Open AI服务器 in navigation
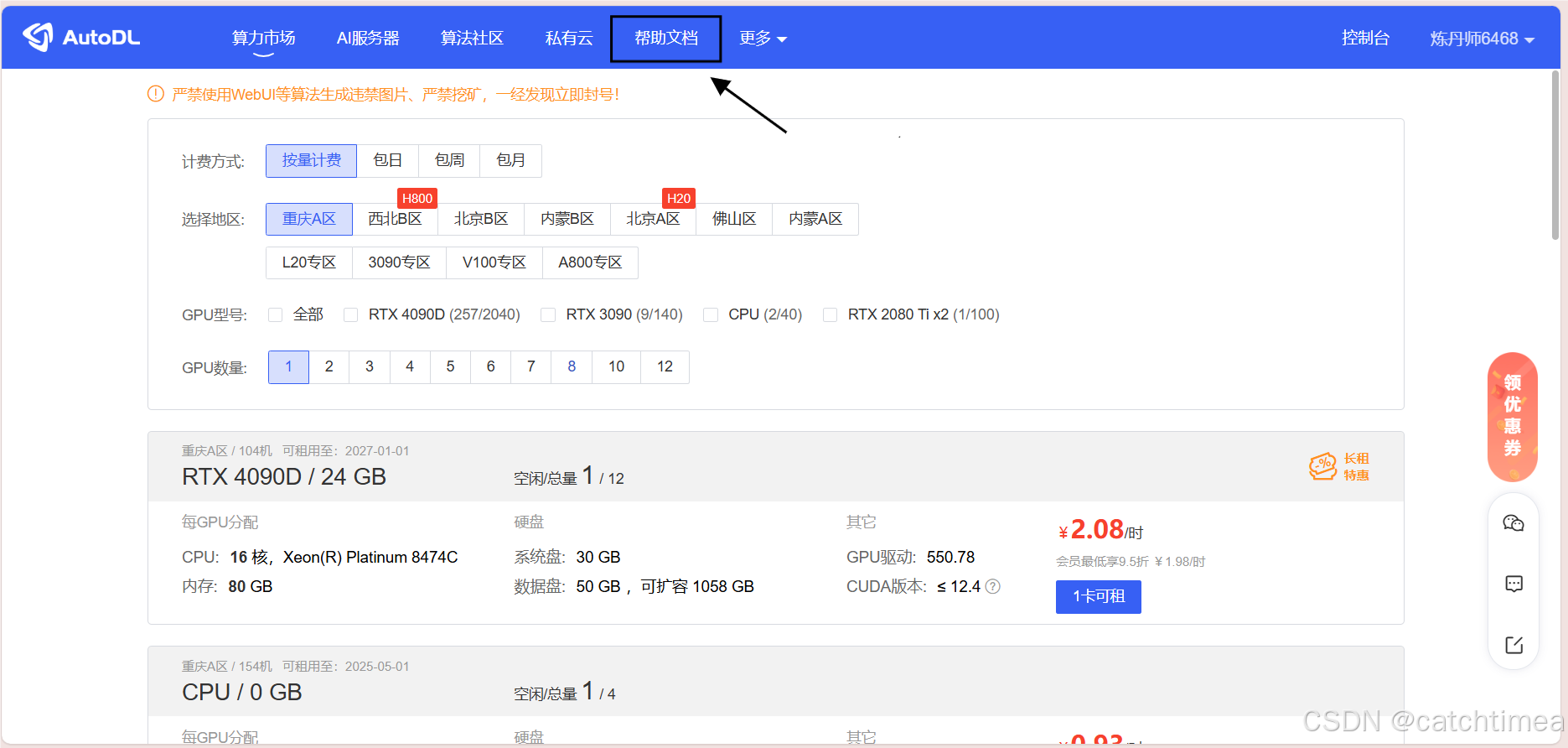The image size is (1568, 748). point(368,39)
